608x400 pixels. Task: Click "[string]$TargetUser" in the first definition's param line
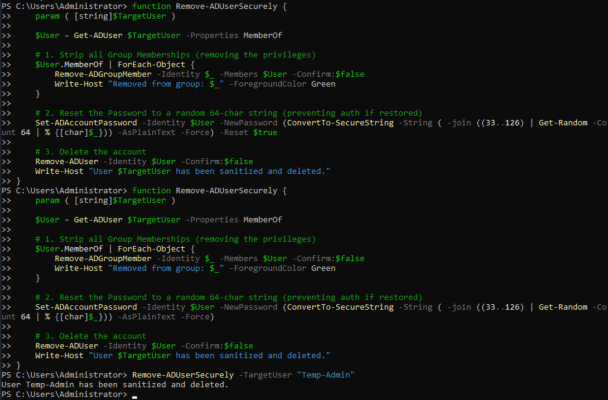[120, 16]
